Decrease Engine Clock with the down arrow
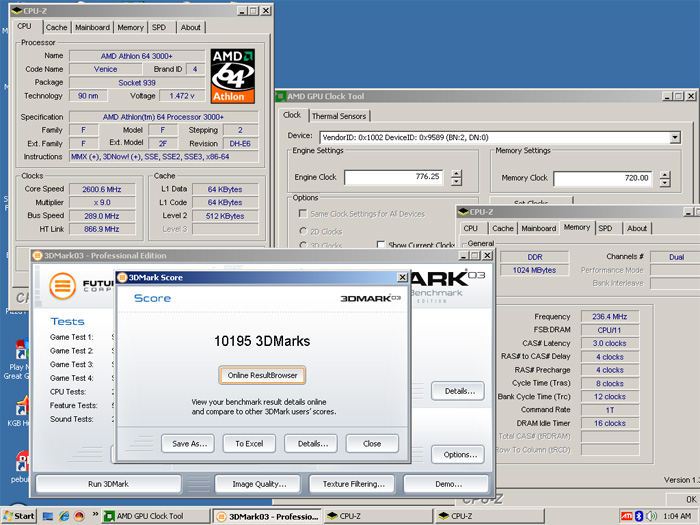The height and width of the screenshot is (525, 700). pyautogui.click(x=456, y=182)
